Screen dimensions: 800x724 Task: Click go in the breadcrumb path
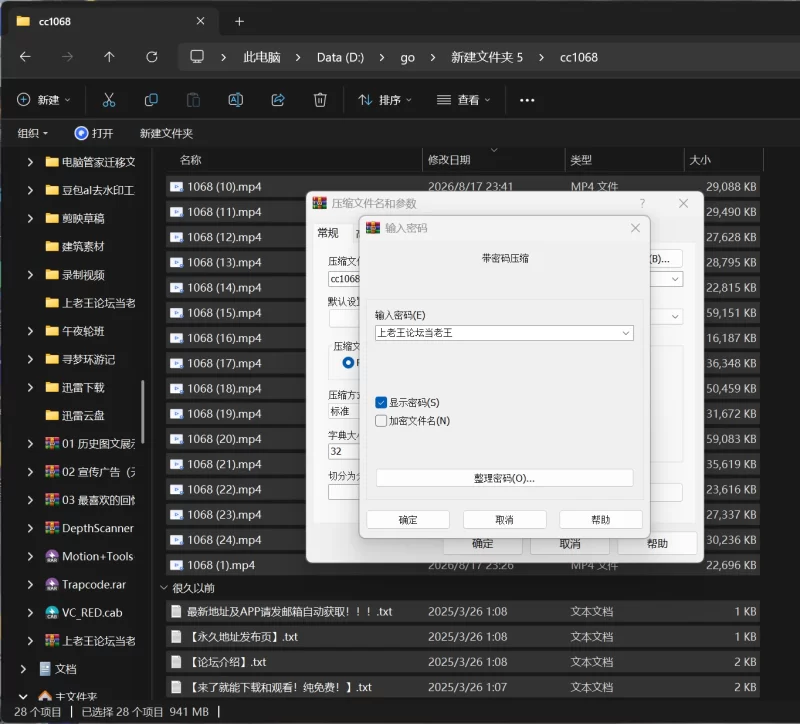click(407, 57)
